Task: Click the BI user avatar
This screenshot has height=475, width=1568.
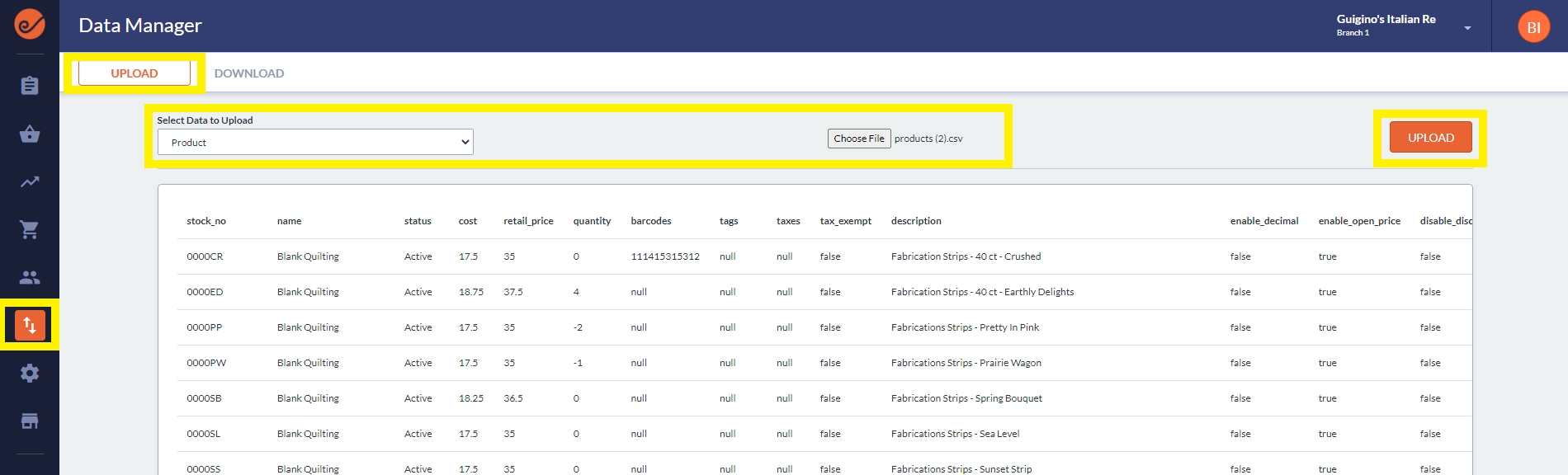Action: tap(1533, 27)
